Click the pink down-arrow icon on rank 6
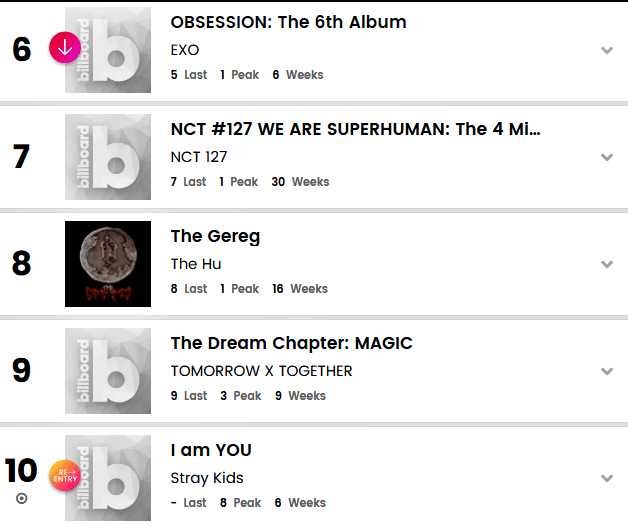Image resolution: width=628 pixels, height=525 pixels. point(66,47)
